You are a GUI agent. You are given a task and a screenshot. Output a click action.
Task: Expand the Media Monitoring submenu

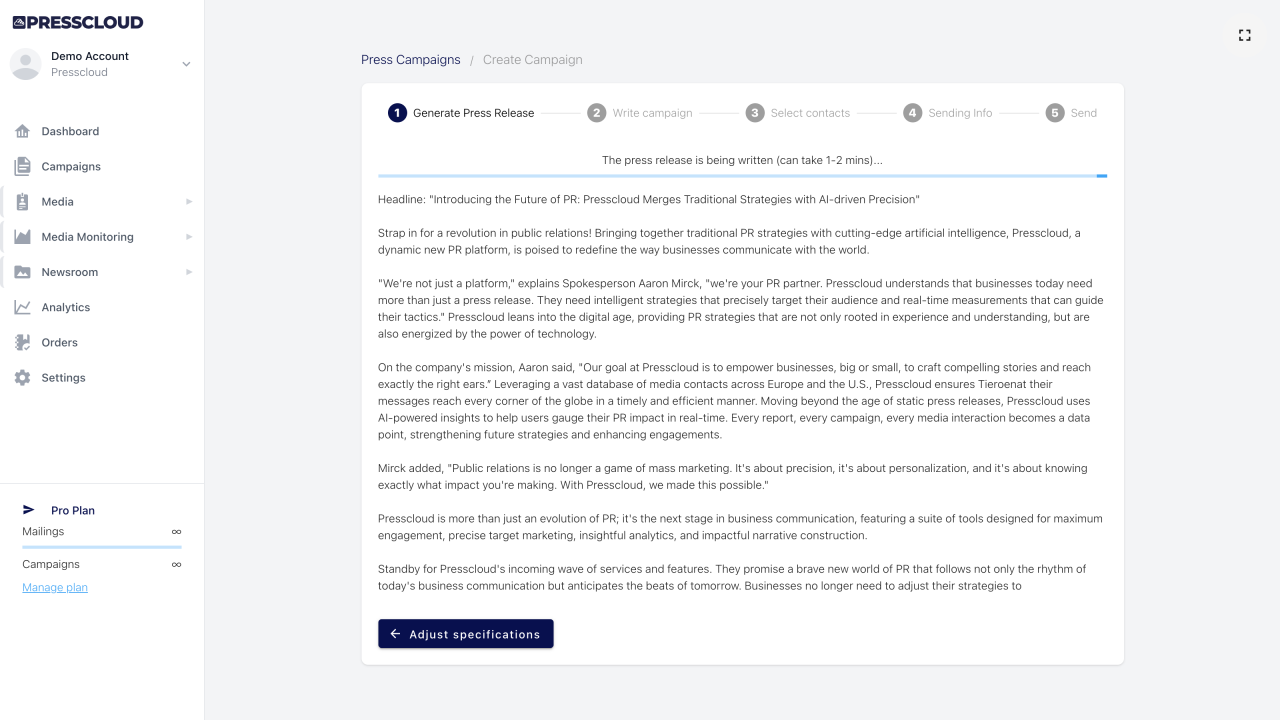[x=188, y=236]
